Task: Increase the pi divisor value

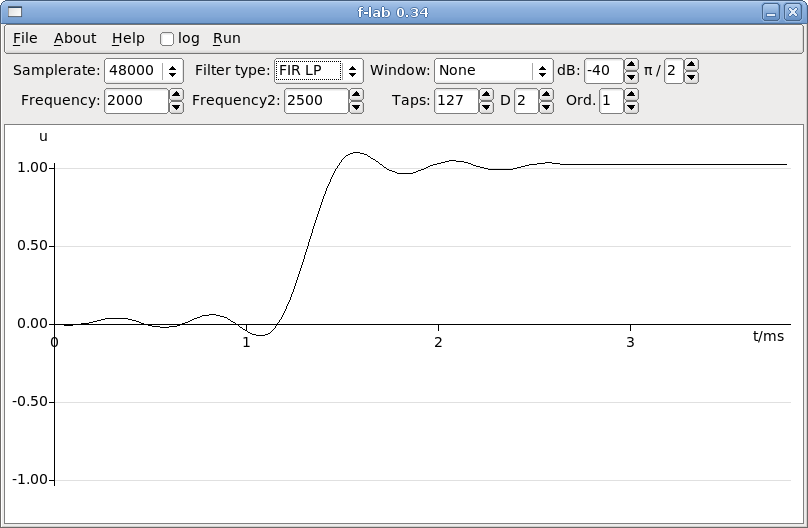Action: [x=692, y=65]
